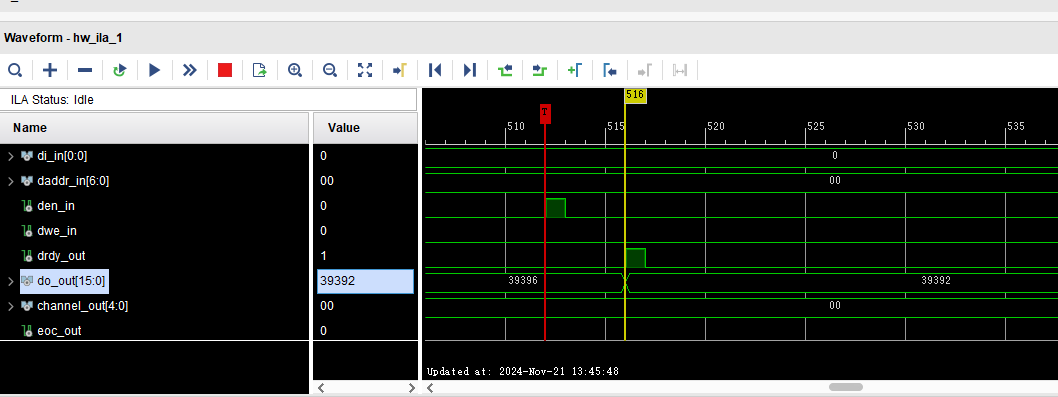Viewport: 1058px width, 397px height.
Task: Click left scroll arrow under waveform
Action: click(430, 388)
